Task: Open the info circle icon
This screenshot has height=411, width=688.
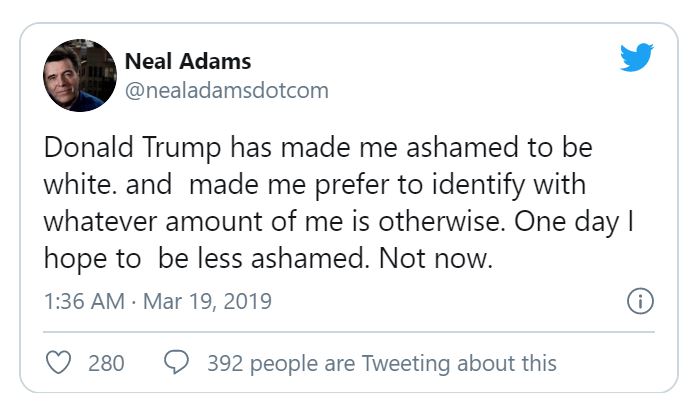Action: (639, 301)
